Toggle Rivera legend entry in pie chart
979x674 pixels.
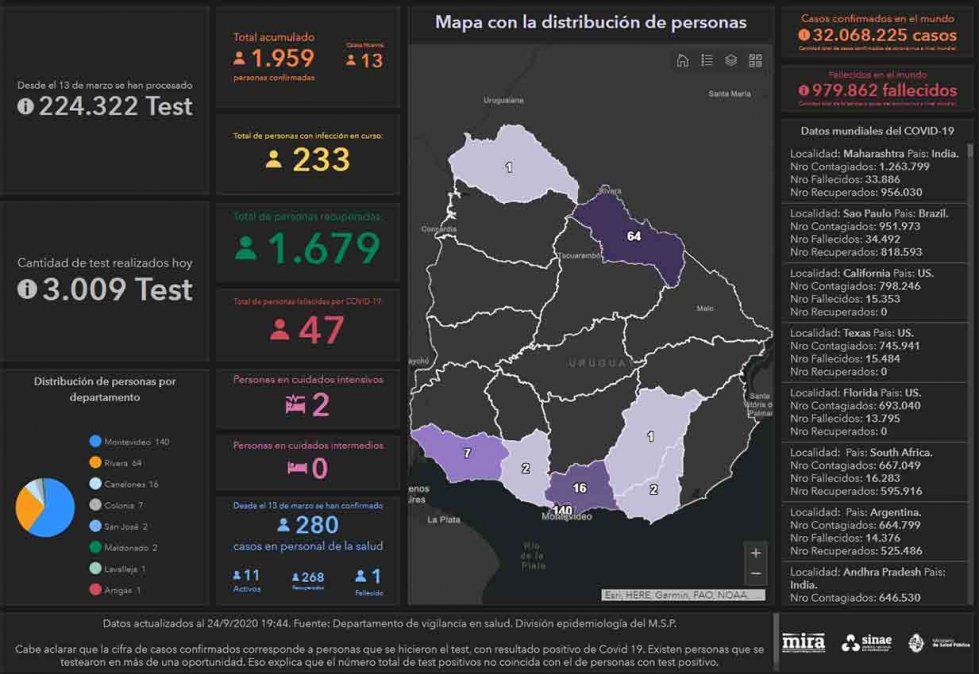118,463
